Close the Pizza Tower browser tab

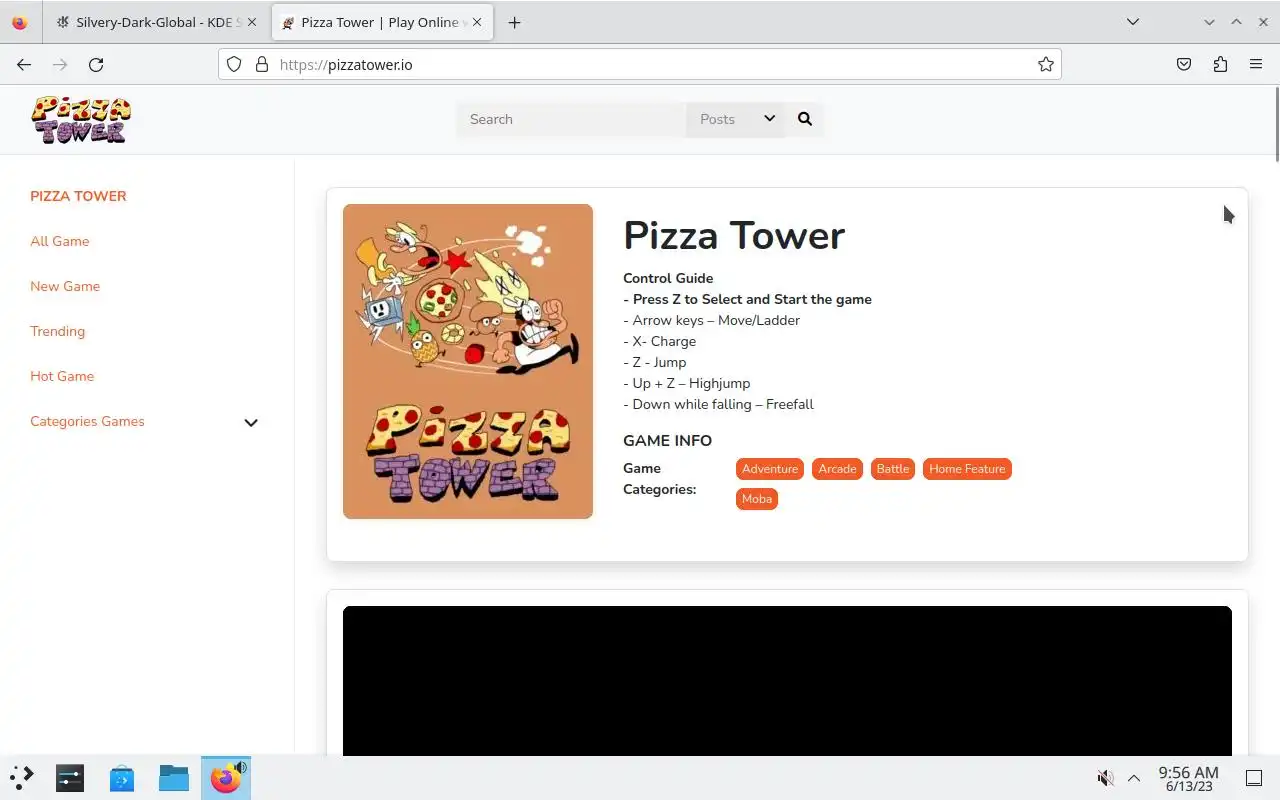[x=478, y=22]
